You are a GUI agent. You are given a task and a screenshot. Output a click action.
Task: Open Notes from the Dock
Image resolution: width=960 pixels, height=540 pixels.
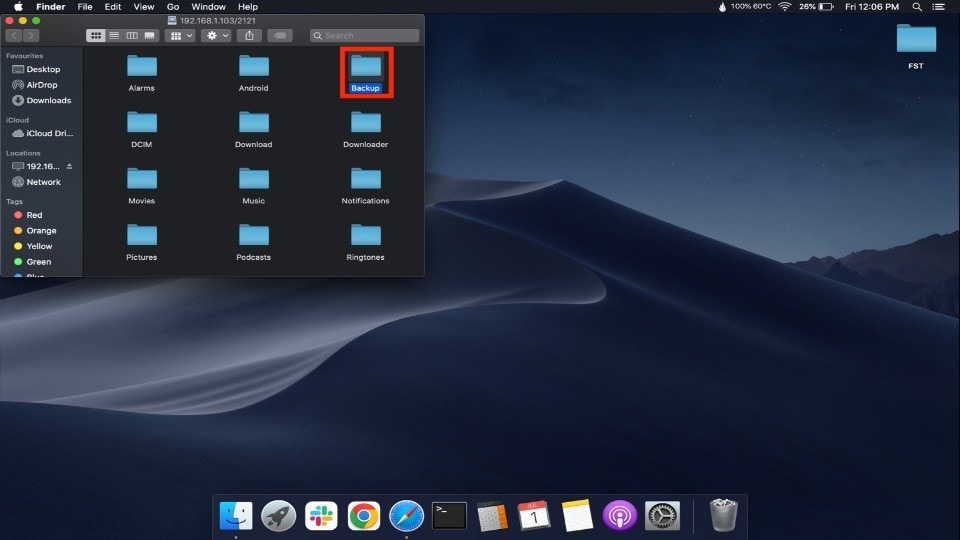coord(577,516)
